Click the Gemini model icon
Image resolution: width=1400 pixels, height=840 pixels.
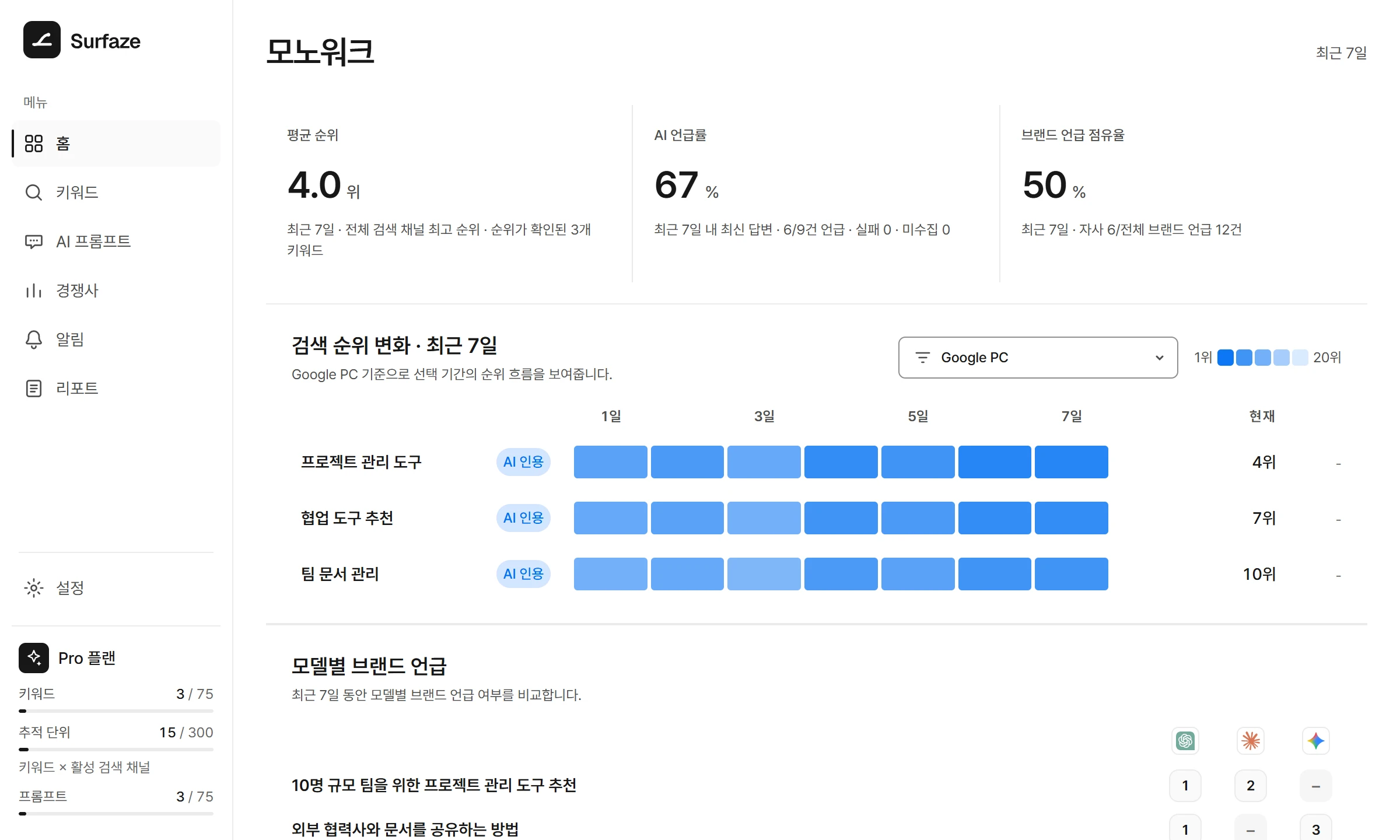pyautogui.click(x=1316, y=741)
